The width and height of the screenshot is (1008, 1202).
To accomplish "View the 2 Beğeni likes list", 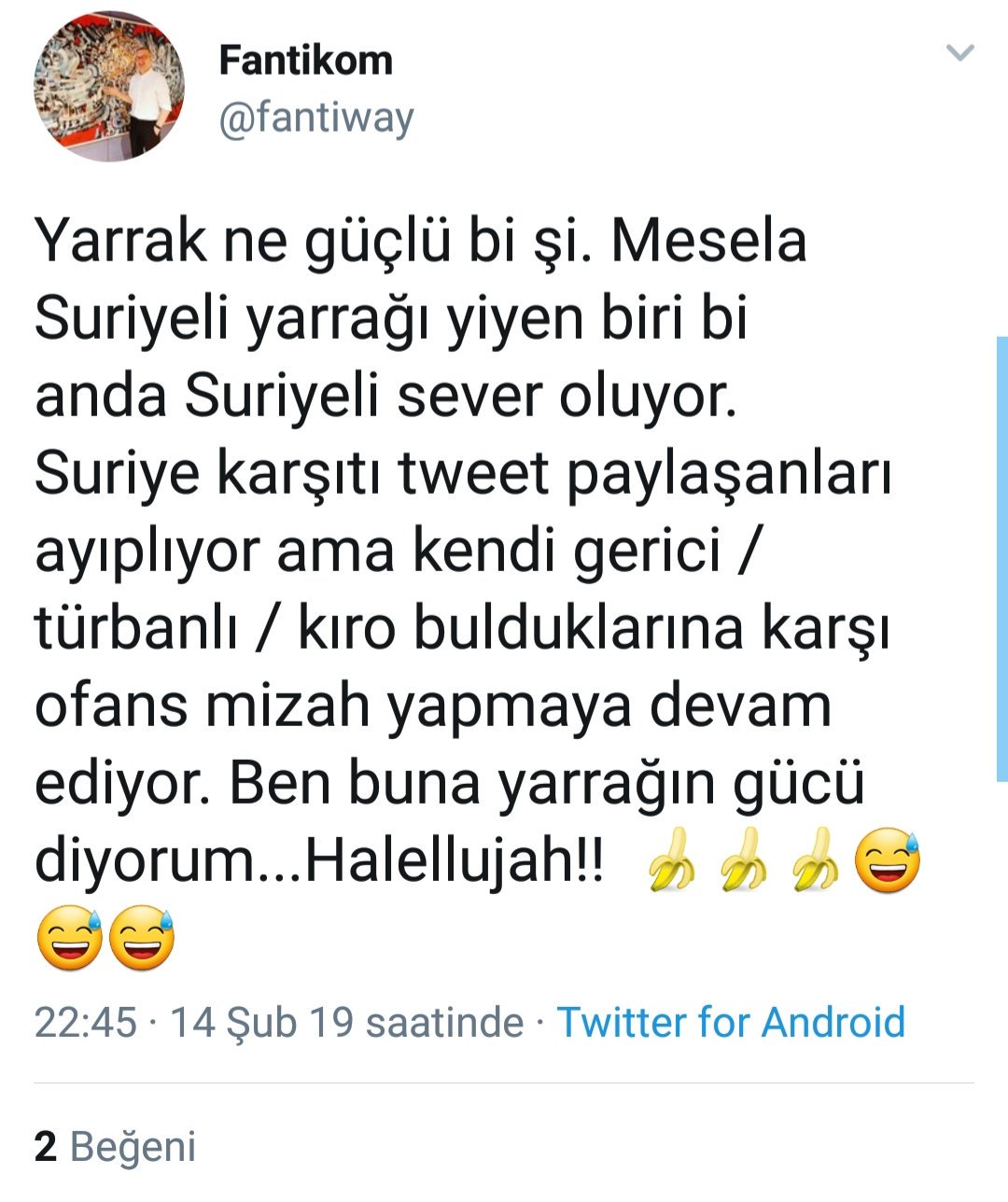I will point(116,1146).
